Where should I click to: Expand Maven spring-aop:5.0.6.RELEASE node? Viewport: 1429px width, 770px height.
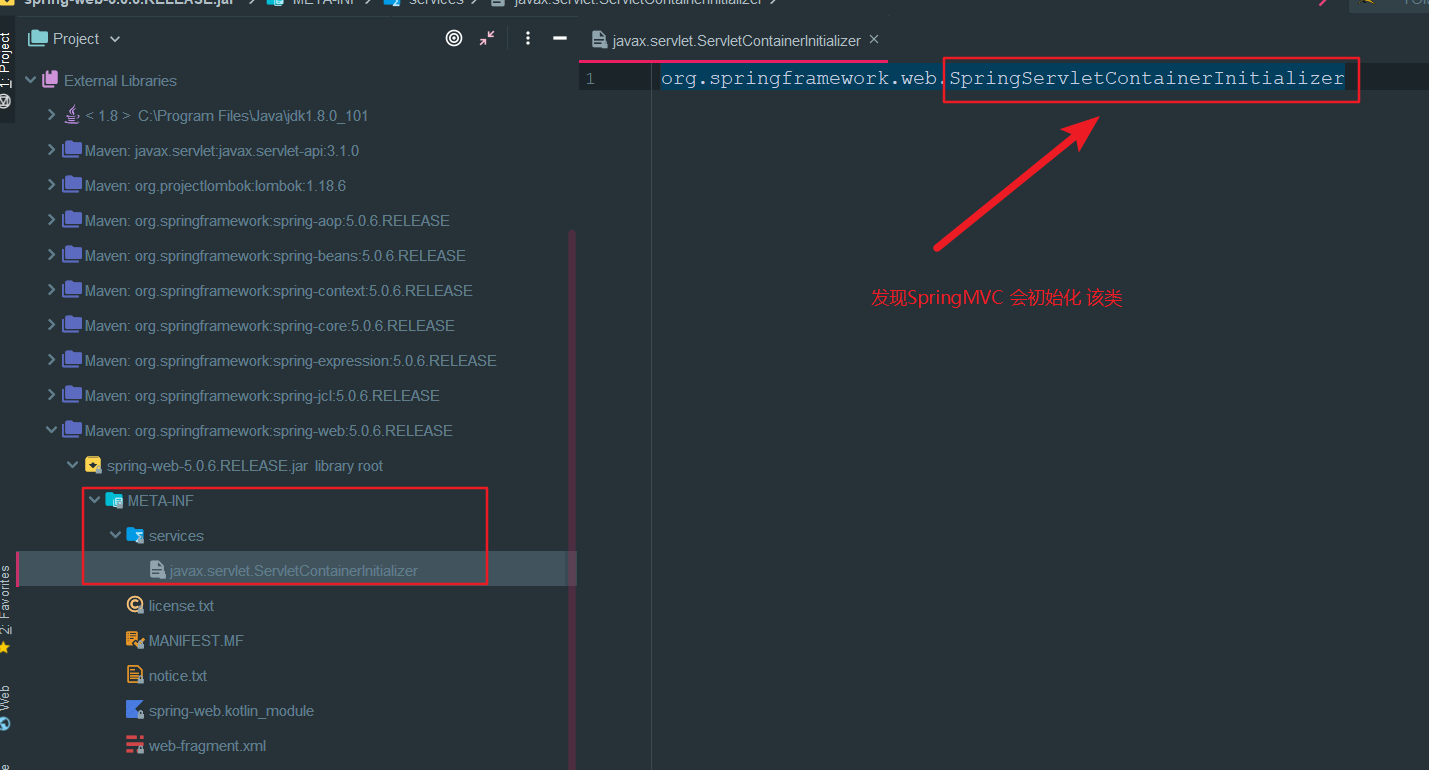click(x=51, y=220)
